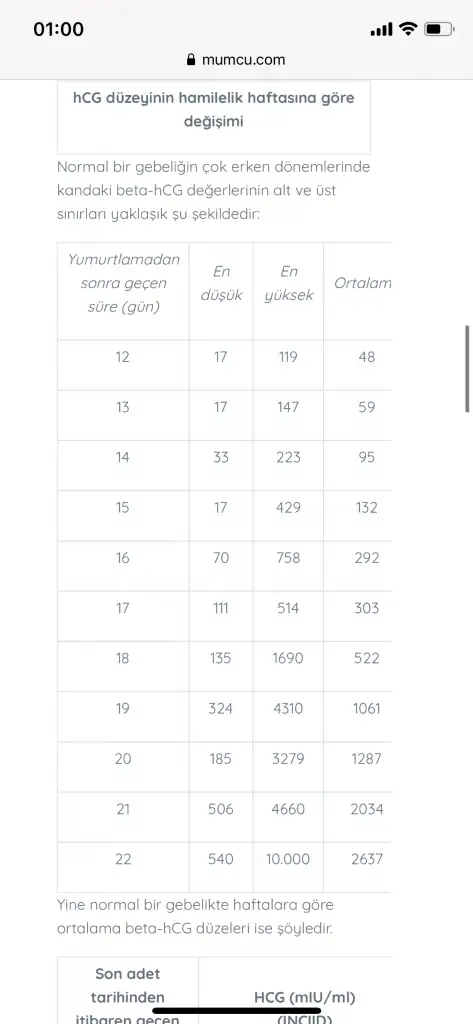Tap the Wi-Fi status icon
Image resolution: width=473 pixels, height=1024 pixels.
pos(408,29)
